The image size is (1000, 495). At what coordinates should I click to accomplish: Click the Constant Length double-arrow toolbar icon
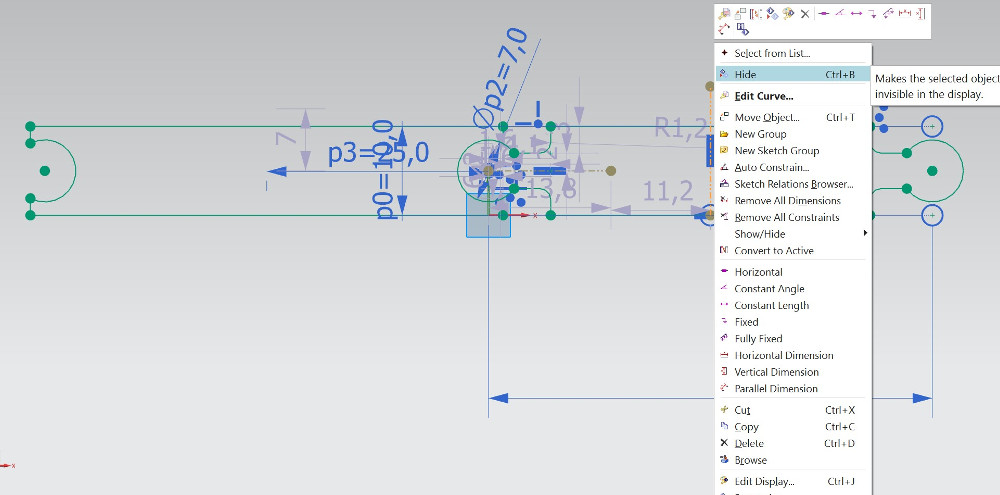[x=857, y=13]
